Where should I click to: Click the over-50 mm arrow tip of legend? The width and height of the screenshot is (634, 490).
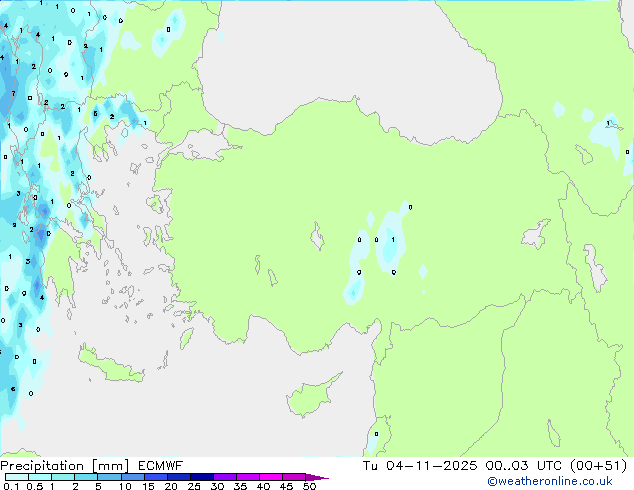(x=317, y=477)
